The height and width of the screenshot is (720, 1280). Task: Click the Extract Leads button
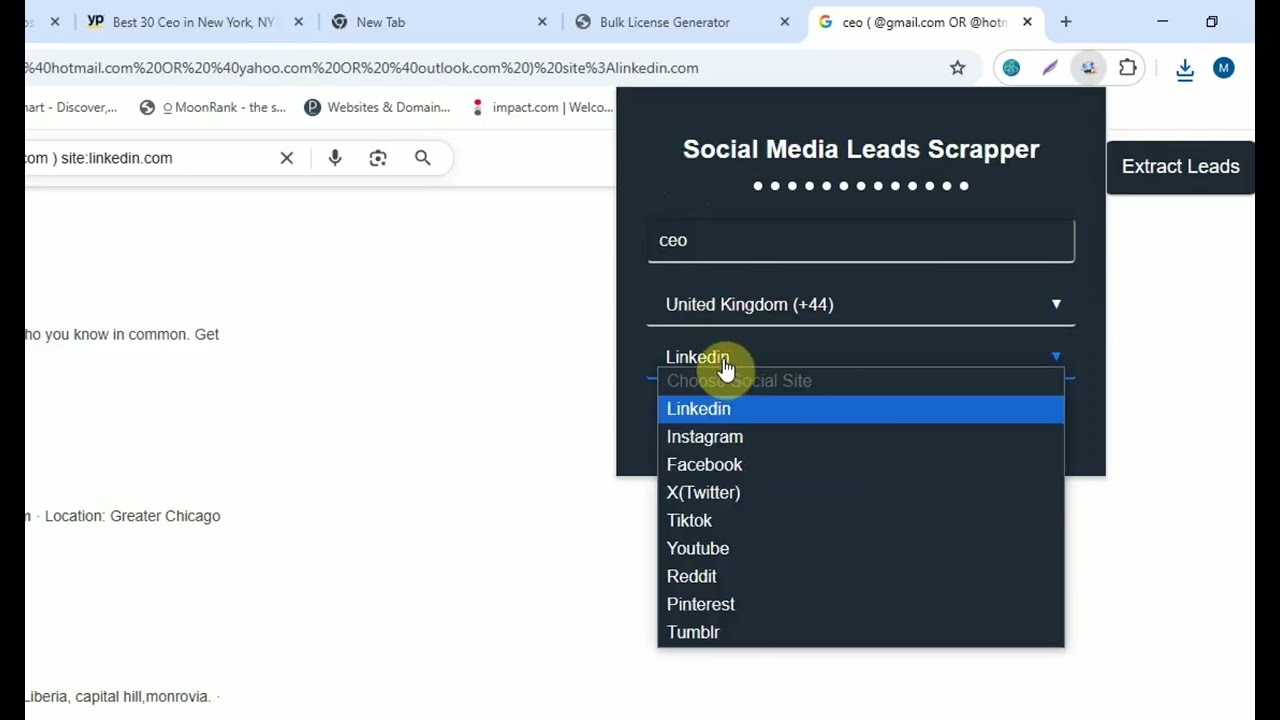click(1180, 167)
